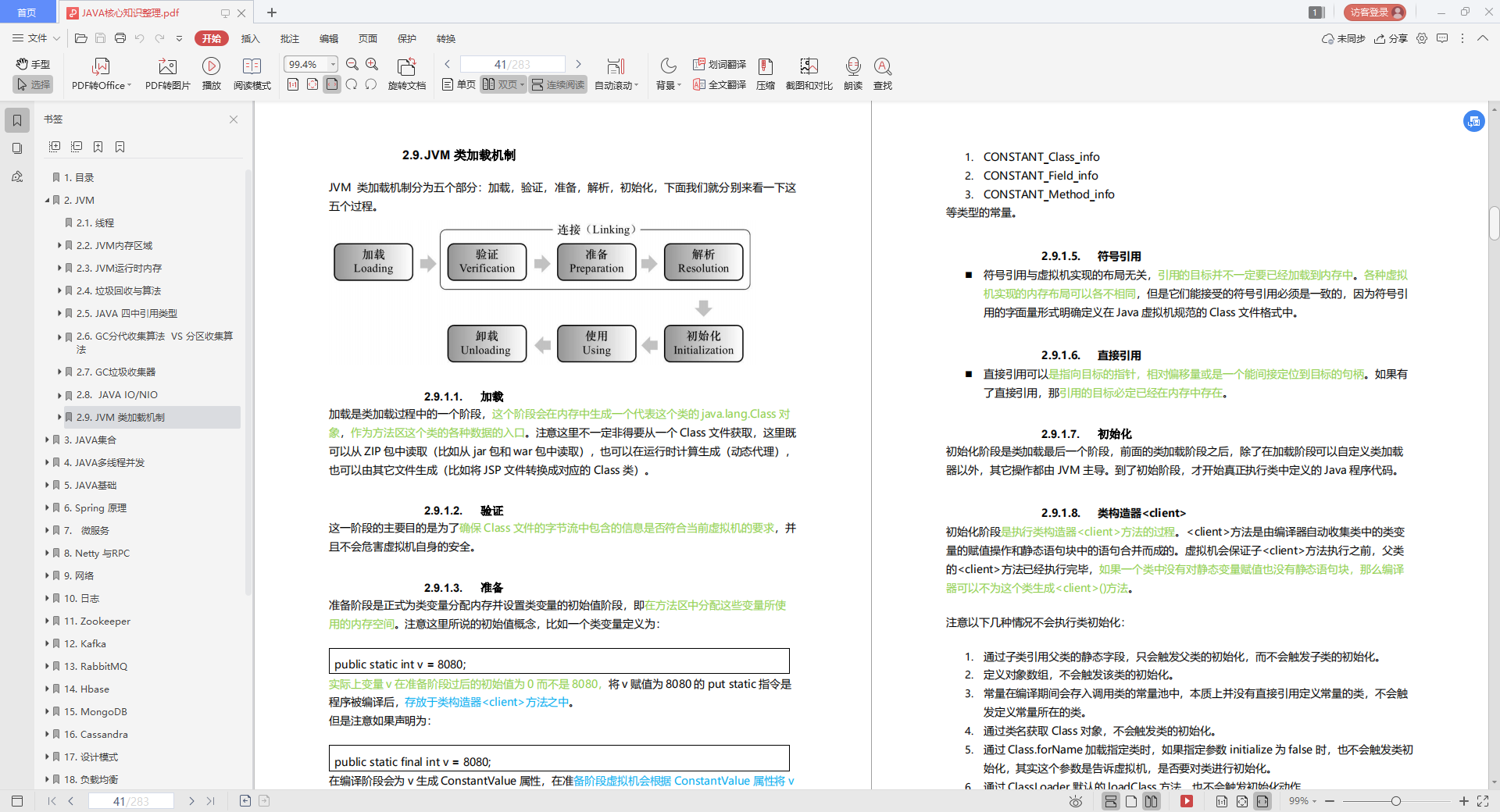This screenshot has width=1500, height=812.
Task: Collapse the '2. JVM' bookmark section
Action: 47,200
